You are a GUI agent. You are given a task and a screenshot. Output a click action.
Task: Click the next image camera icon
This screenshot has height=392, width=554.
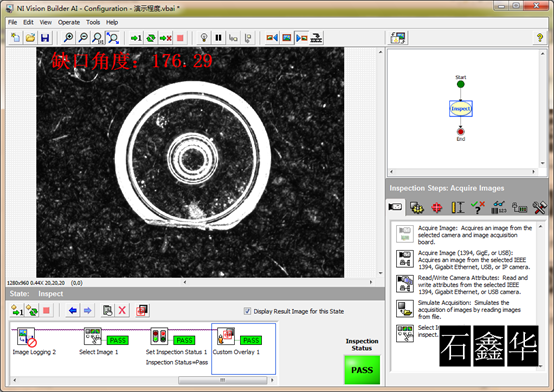click(301, 38)
